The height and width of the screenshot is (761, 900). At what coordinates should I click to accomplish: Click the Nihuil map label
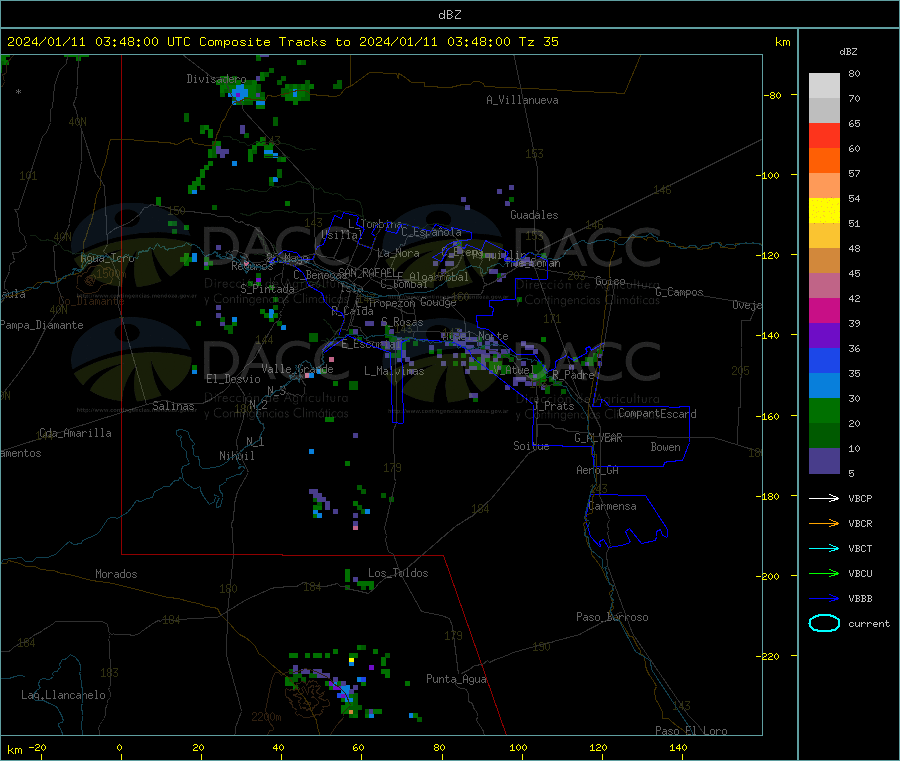tap(237, 456)
